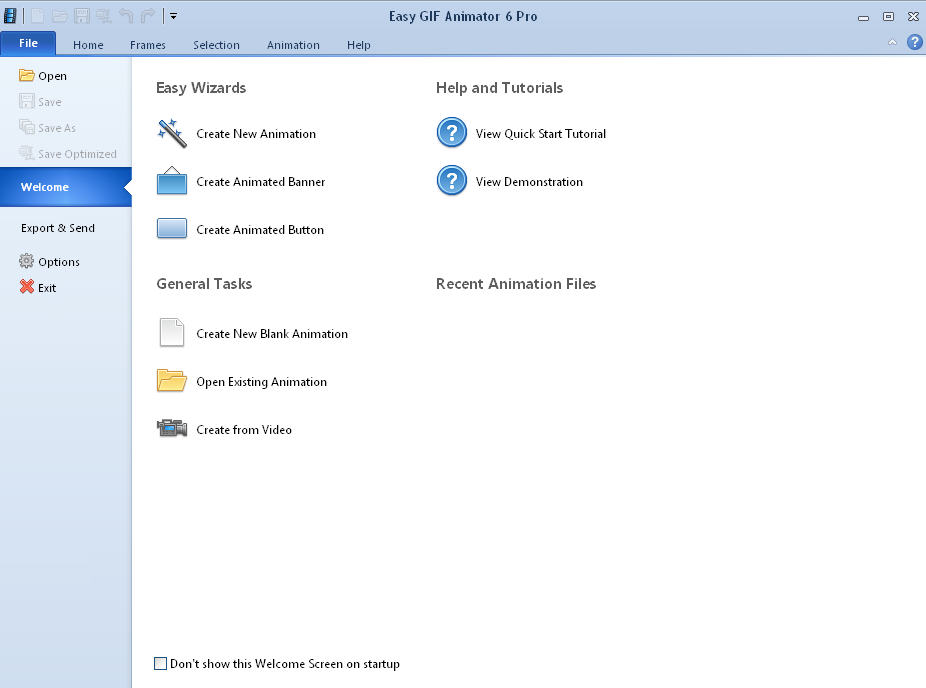Collapse the ribbon with the up chevron
Screen dimensions: 926x688
click(892, 43)
